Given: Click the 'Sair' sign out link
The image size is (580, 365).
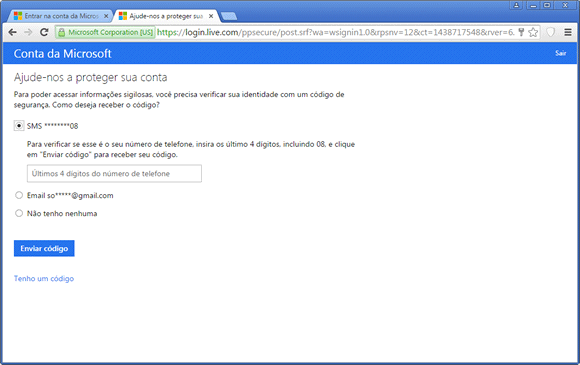Looking at the screenshot, I should point(560,53).
